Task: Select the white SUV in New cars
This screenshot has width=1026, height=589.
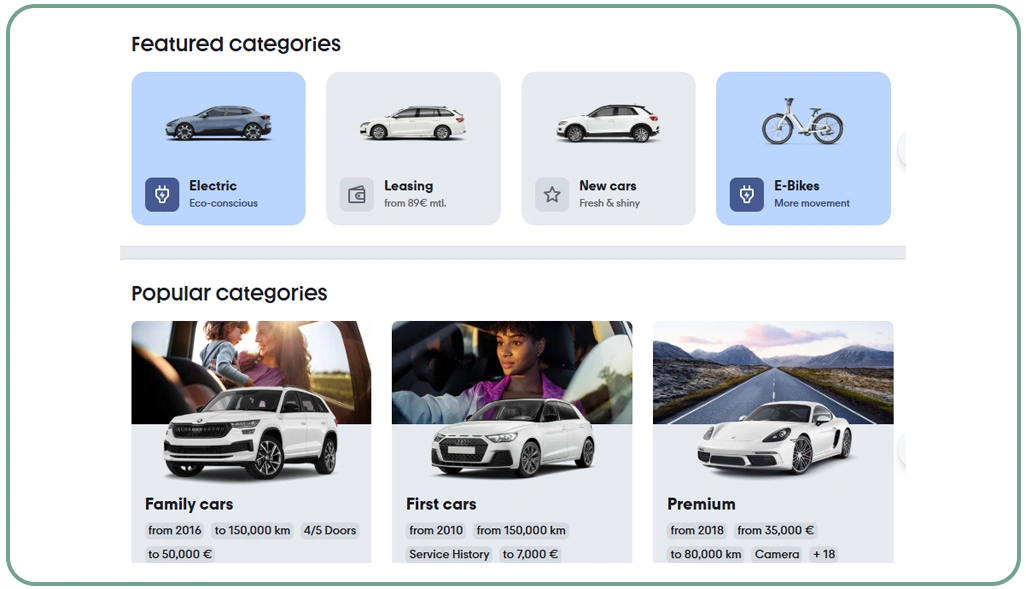Action: click(608, 123)
